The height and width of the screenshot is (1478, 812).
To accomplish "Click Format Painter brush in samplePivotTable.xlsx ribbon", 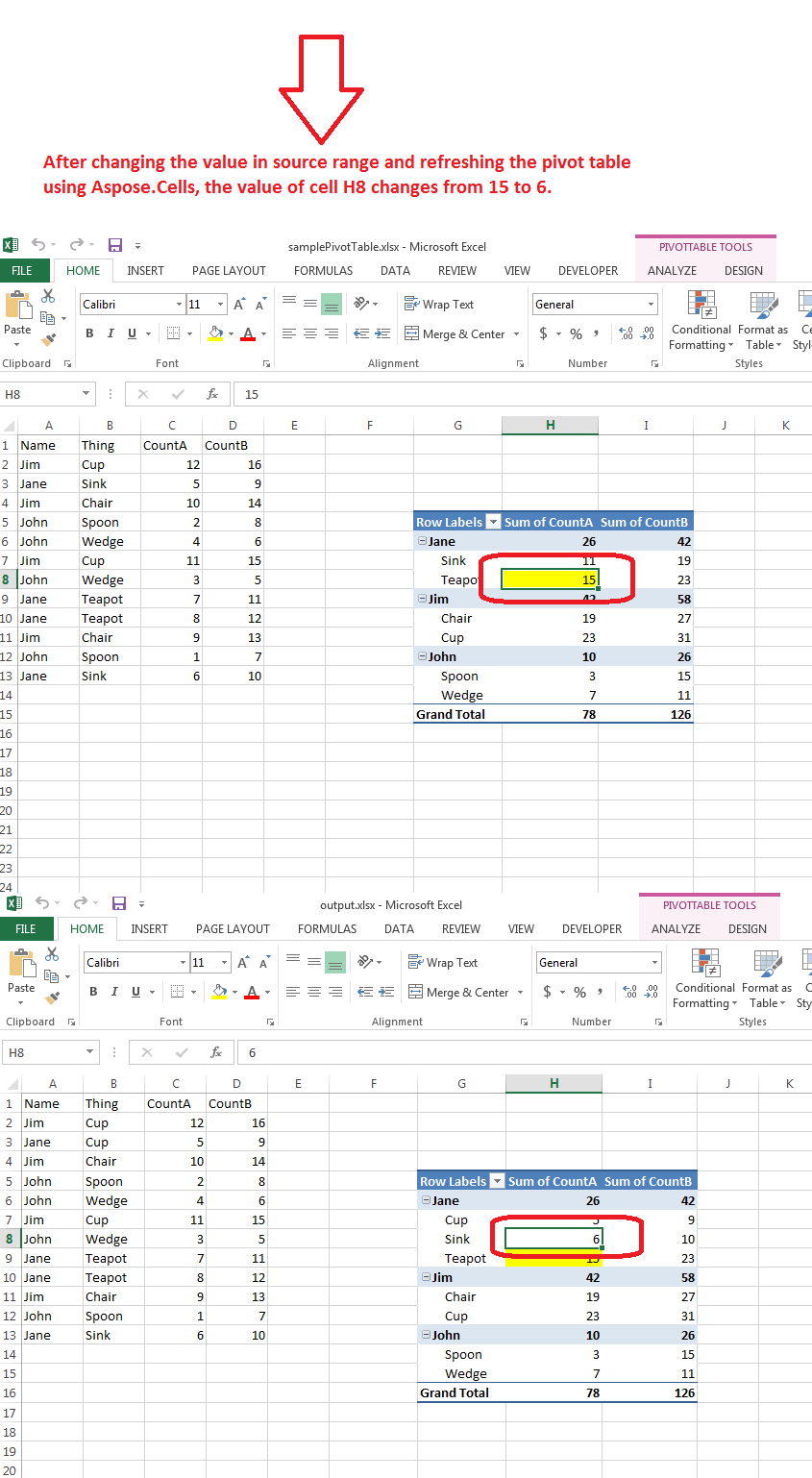I will tap(48, 338).
